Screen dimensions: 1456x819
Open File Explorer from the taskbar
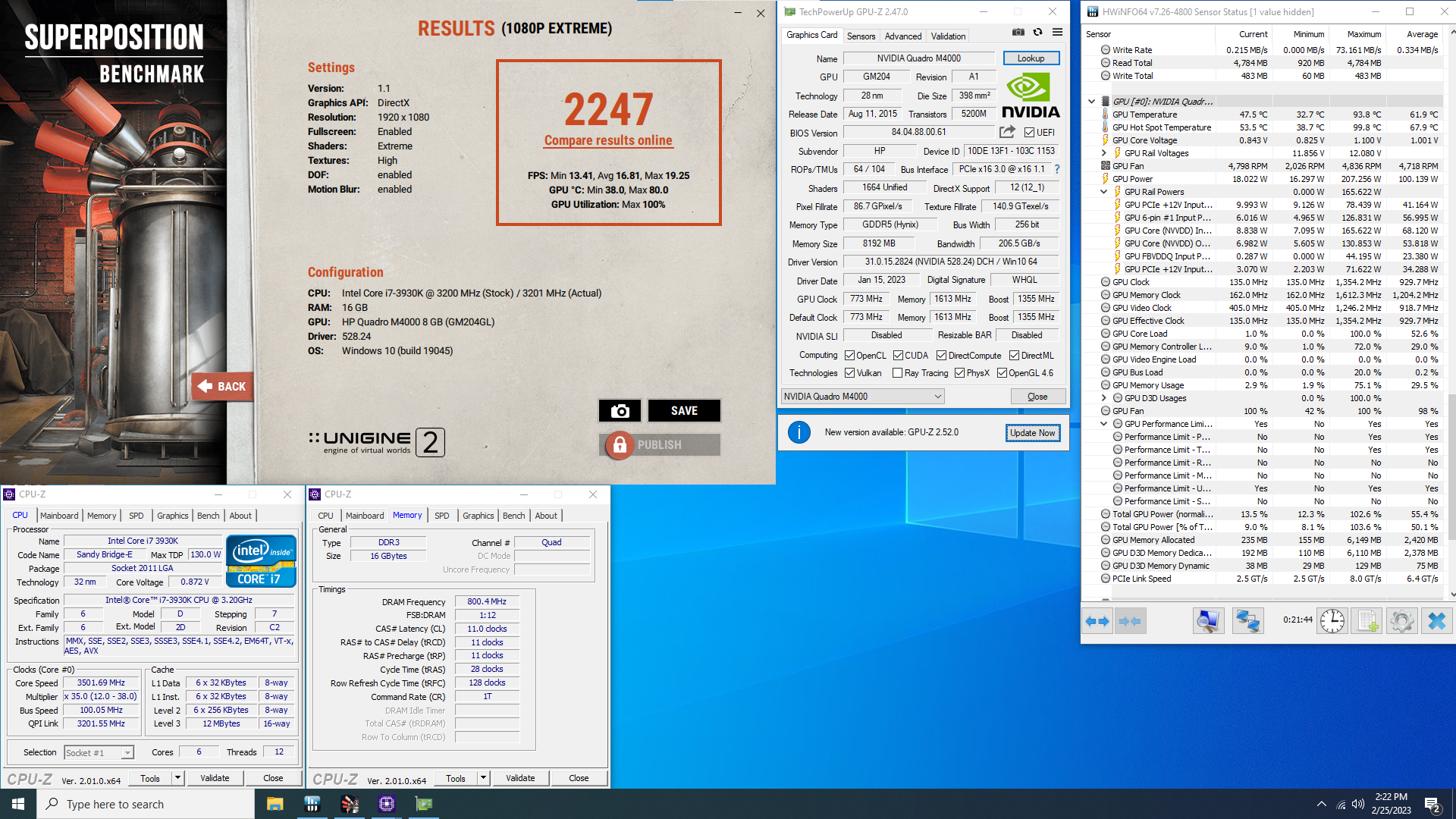click(x=275, y=804)
